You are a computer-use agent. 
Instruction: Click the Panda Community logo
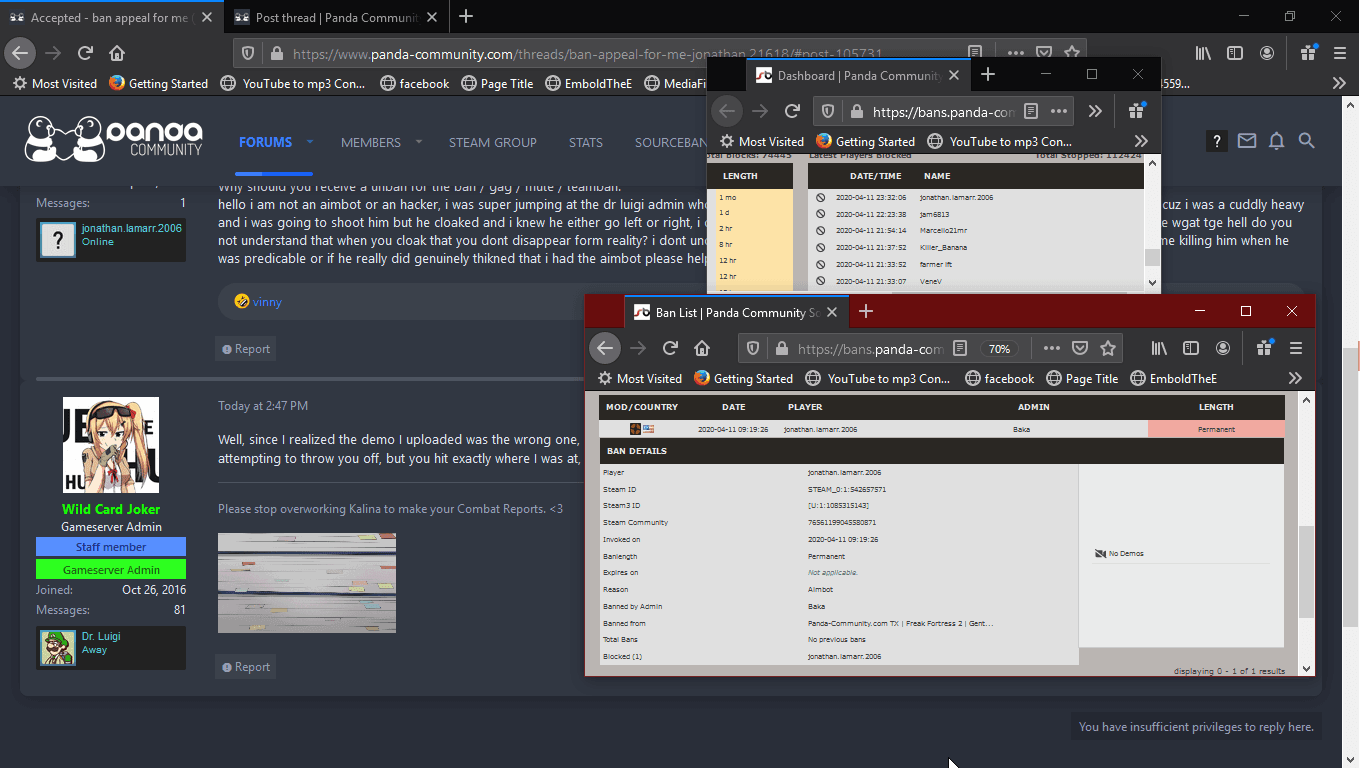coord(114,140)
